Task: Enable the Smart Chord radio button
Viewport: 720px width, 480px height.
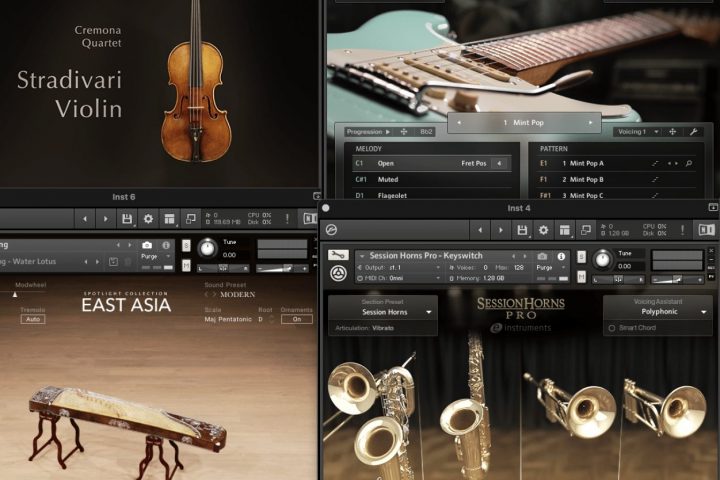Action: click(612, 328)
